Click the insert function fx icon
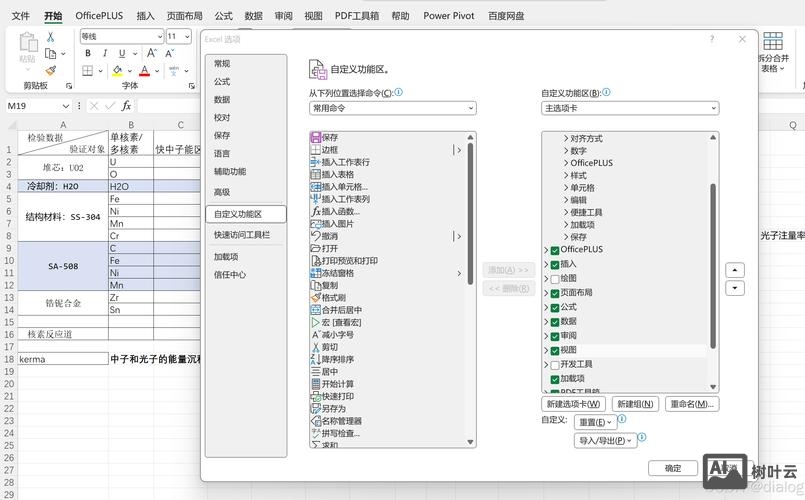 (126, 106)
